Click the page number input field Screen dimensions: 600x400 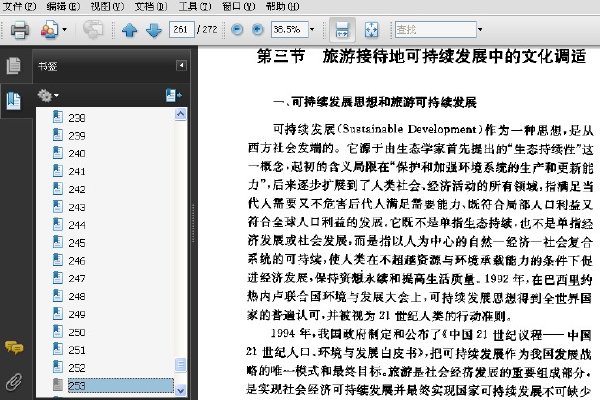(181, 29)
